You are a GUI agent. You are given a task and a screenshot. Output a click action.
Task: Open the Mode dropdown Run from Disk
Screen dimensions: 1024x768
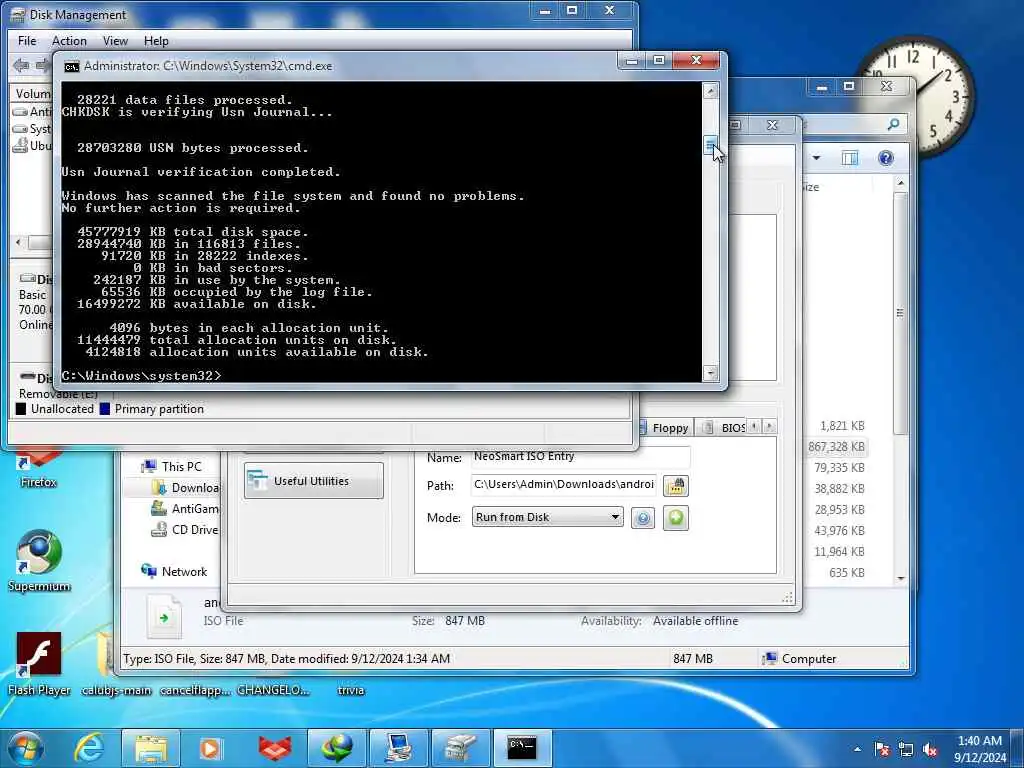coord(547,517)
